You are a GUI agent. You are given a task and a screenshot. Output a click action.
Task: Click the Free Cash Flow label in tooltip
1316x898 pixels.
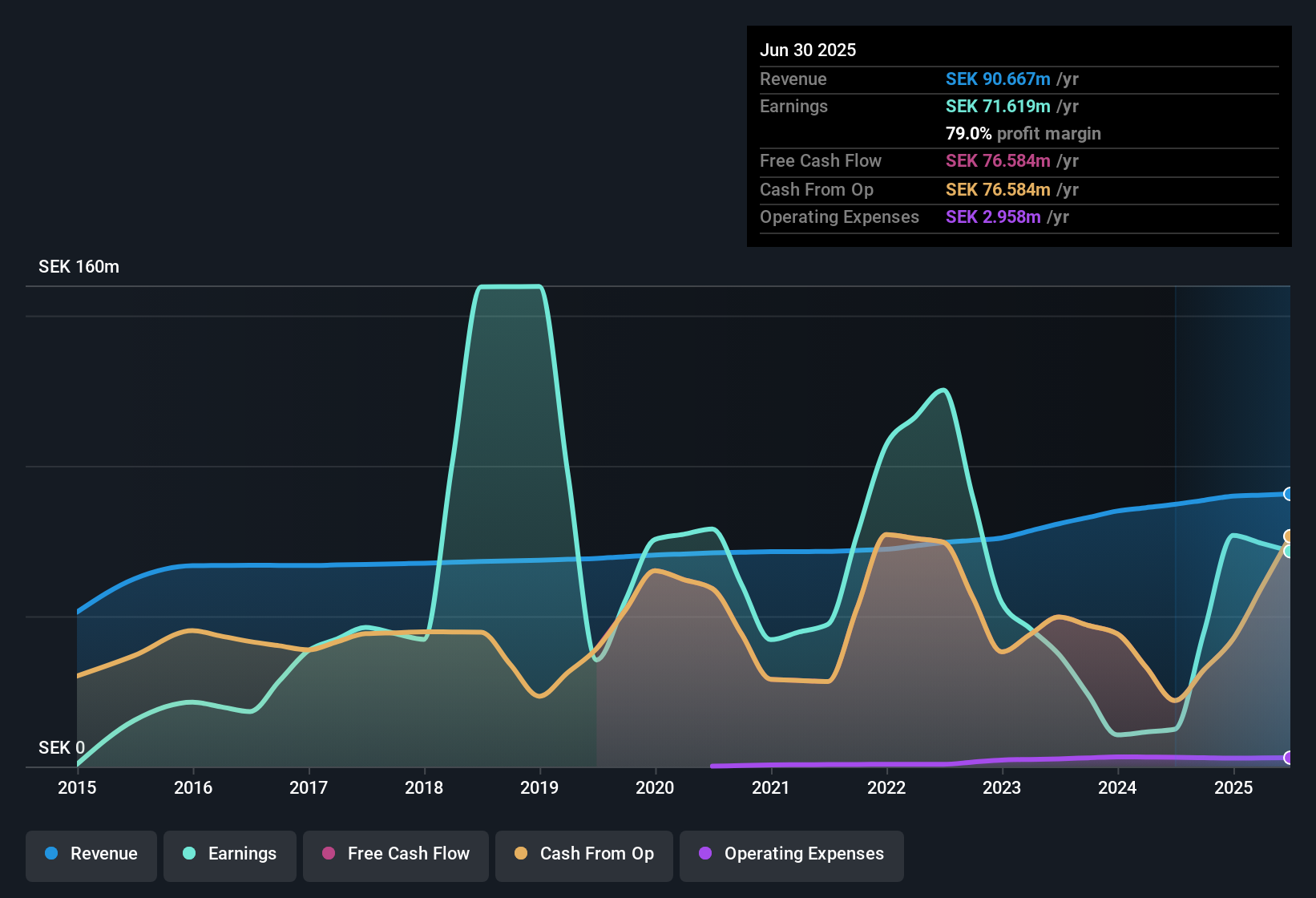click(x=821, y=160)
